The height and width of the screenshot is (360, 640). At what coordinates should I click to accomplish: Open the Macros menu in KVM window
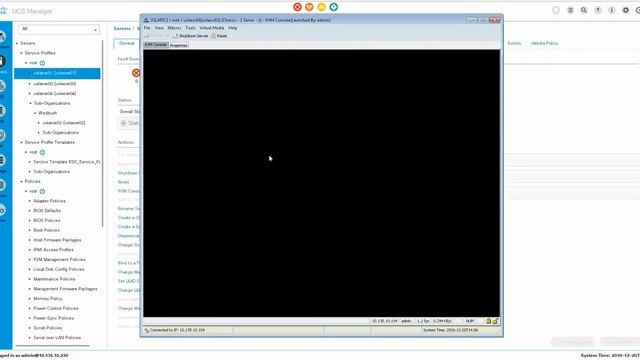[174, 28]
